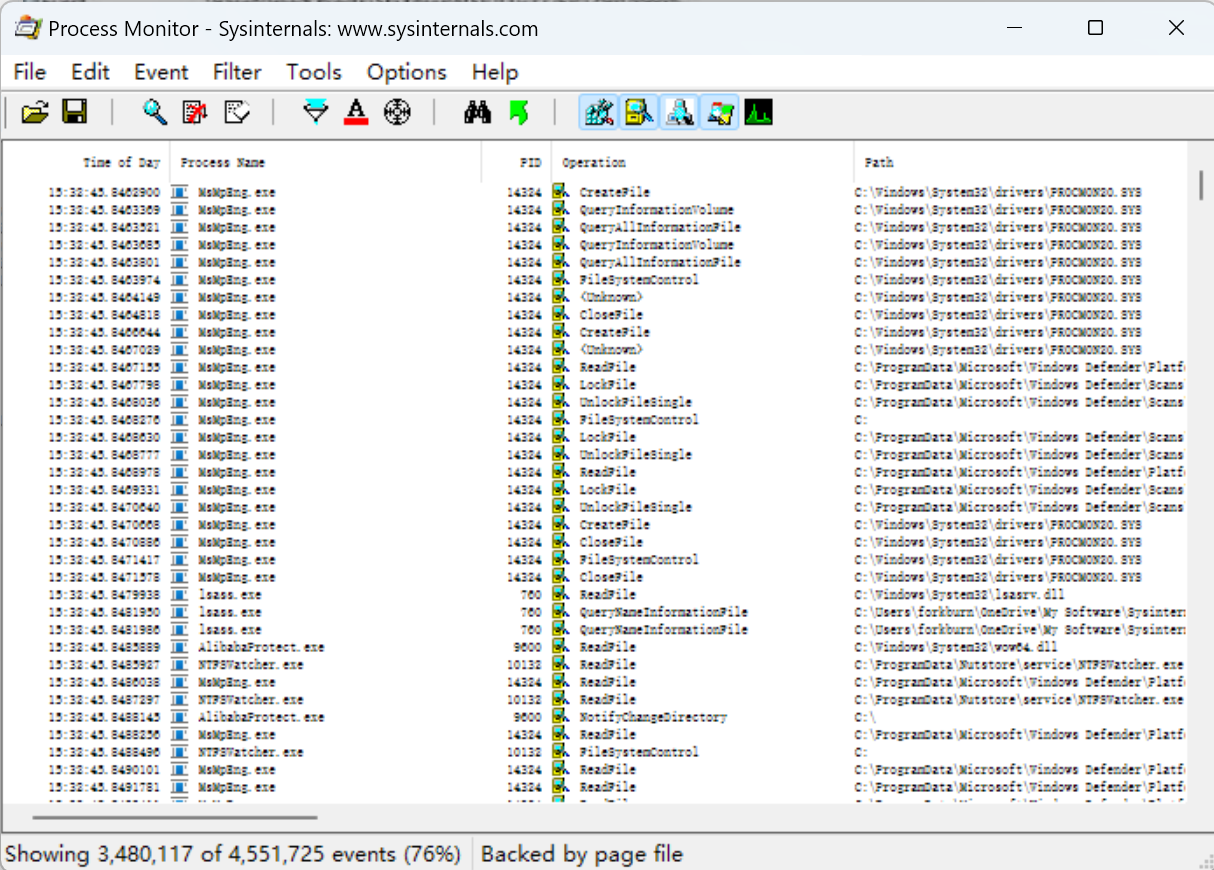Toggle event capture with the magnifier icon
Image resolution: width=1214 pixels, height=870 pixels.
point(154,112)
